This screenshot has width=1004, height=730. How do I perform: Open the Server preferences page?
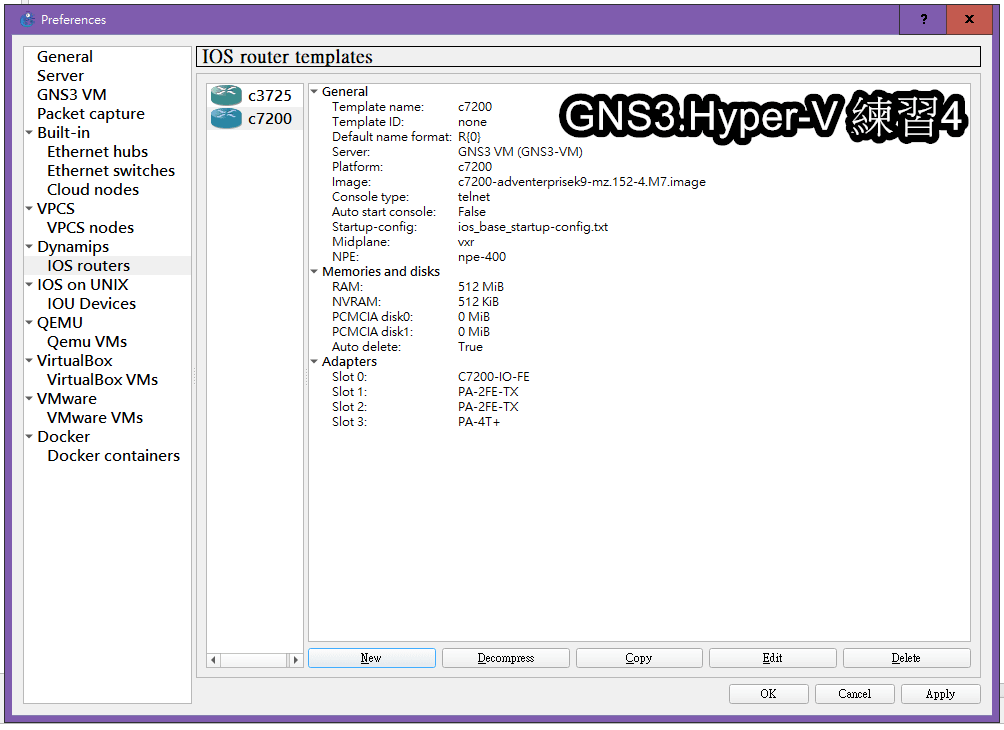[60, 76]
